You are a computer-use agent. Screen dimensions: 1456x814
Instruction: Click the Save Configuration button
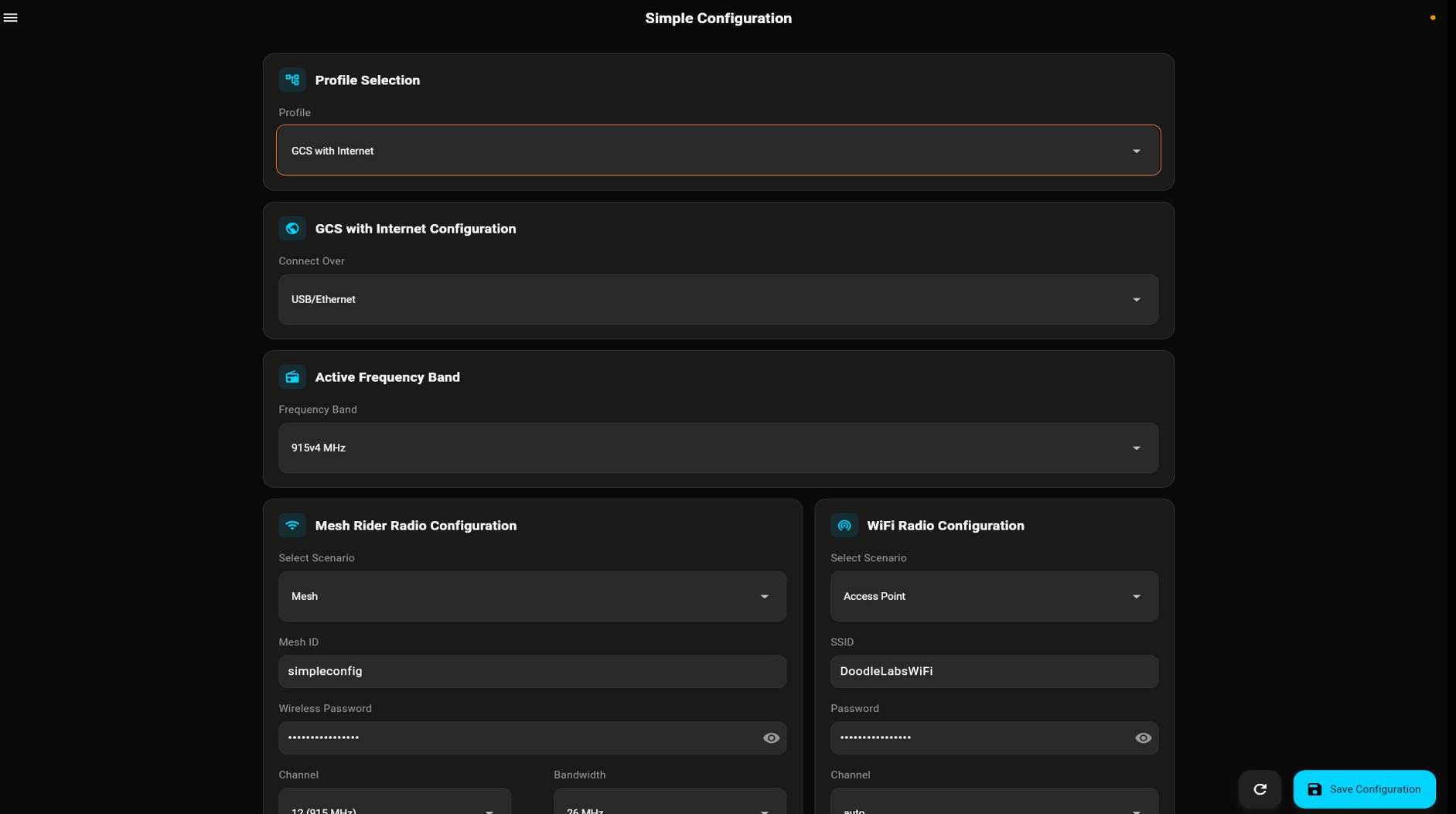click(x=1364, y=789)
